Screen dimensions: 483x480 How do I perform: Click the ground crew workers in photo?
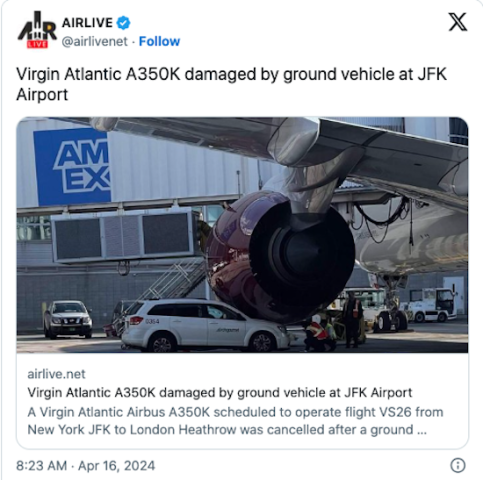tap(333, 323)
